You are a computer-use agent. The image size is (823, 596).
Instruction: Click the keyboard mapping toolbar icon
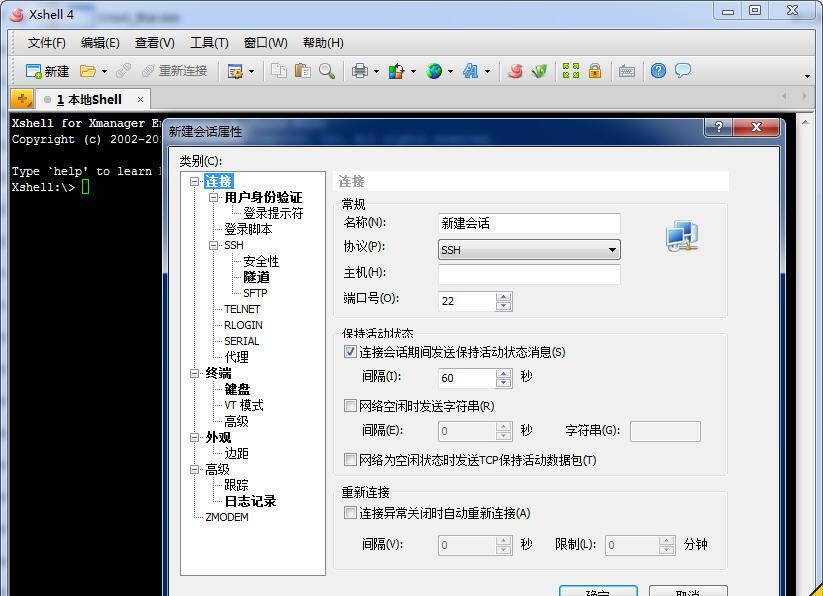click(627, 71)
